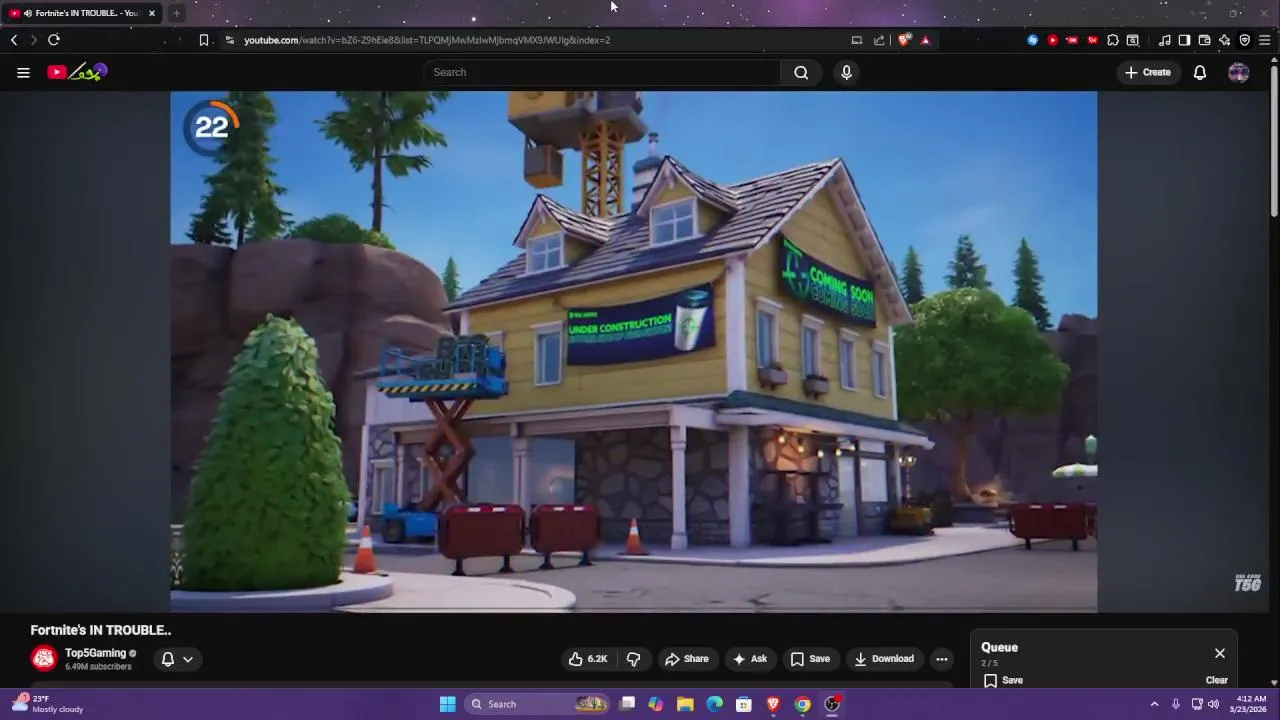Viewport: 1280px width, 720px height.
Task: Open the account avatar menu
Action: (1239, 72)
